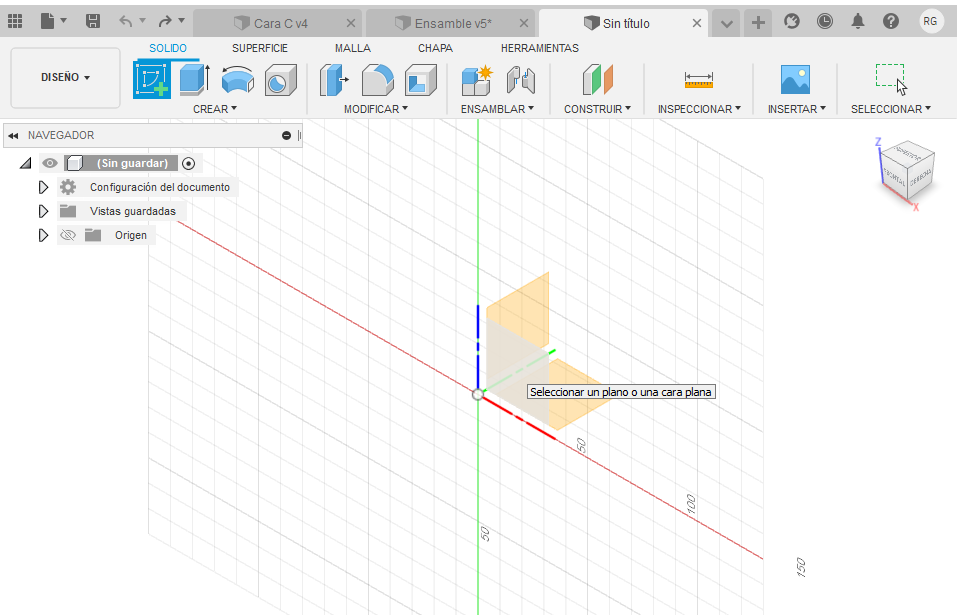Select the window selection tool icon
This screenshot has height=615, width=957.
click(x=890, y=80)
